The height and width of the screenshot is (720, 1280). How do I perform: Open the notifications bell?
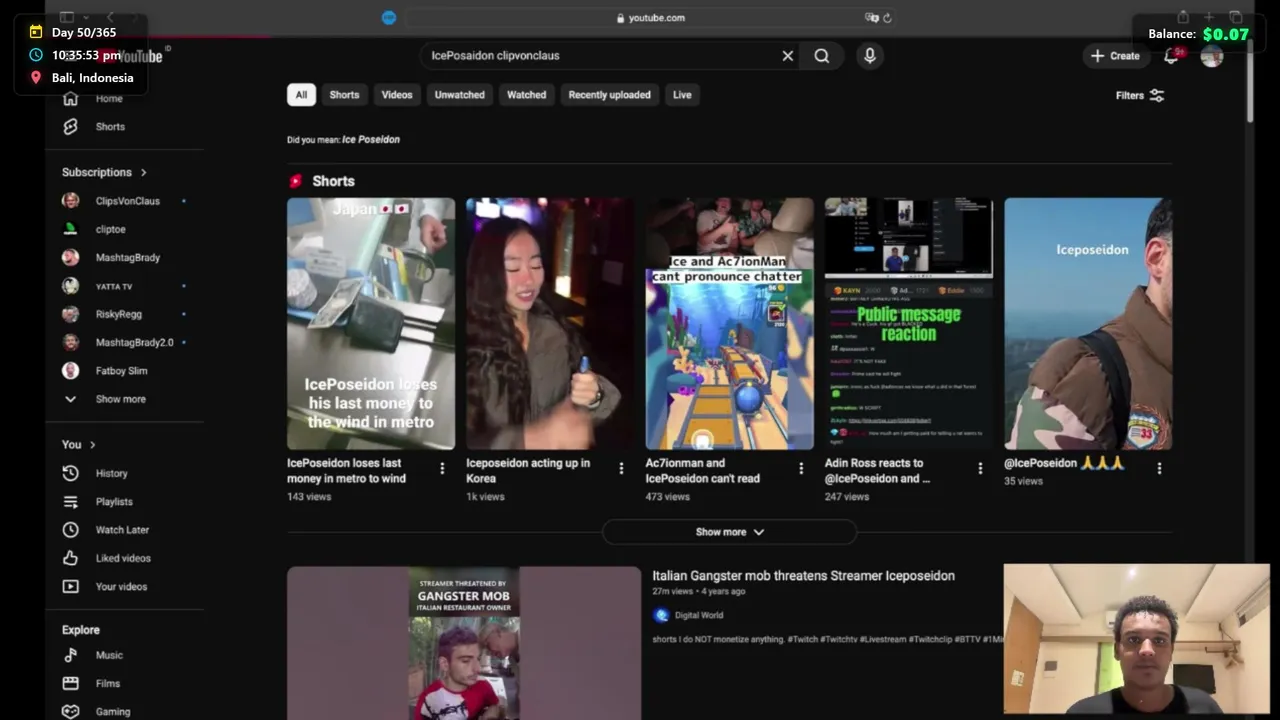1171,56
